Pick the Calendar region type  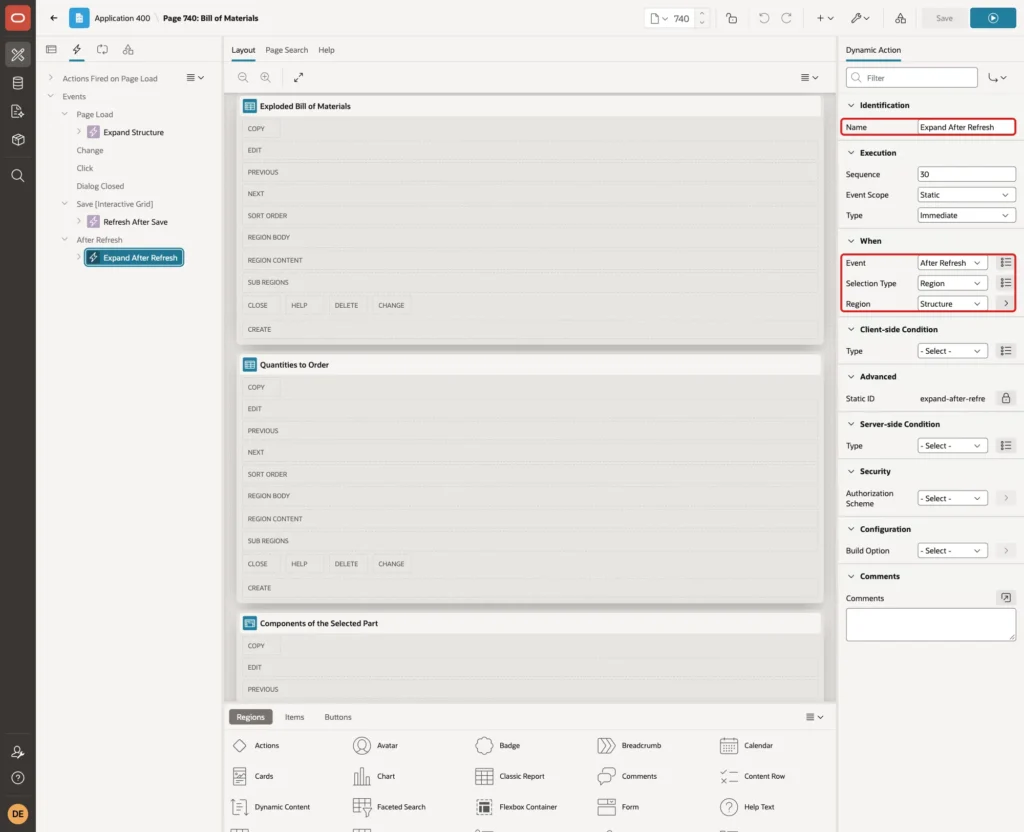click(746, 745)
